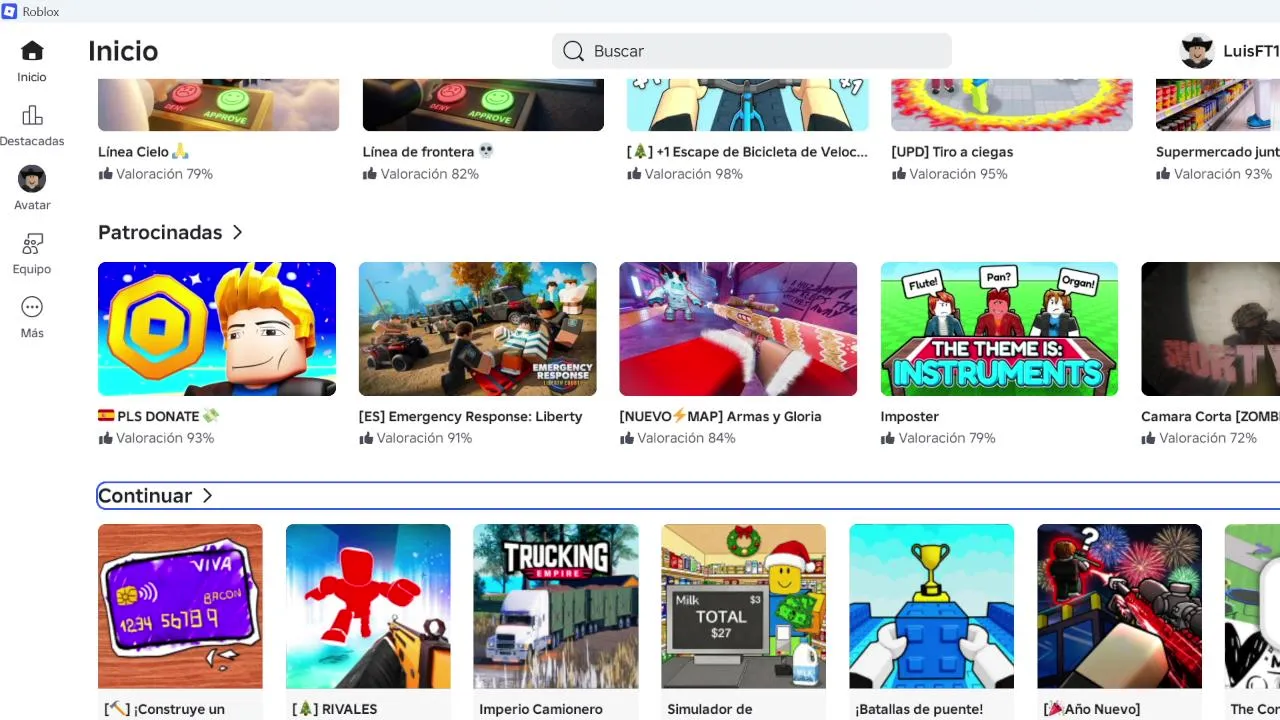Image resolution: width=1280 pixels, height=720 pixels.
Task: Click thumbs-up rating icon under PLS DONATE
Action: [105, 438]
